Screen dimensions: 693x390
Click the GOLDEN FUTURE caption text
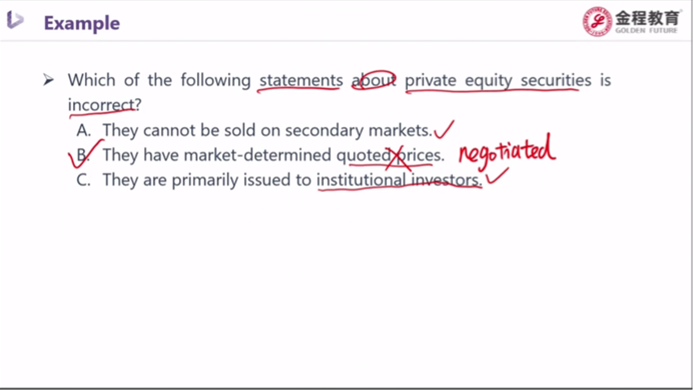click(646, 31)
